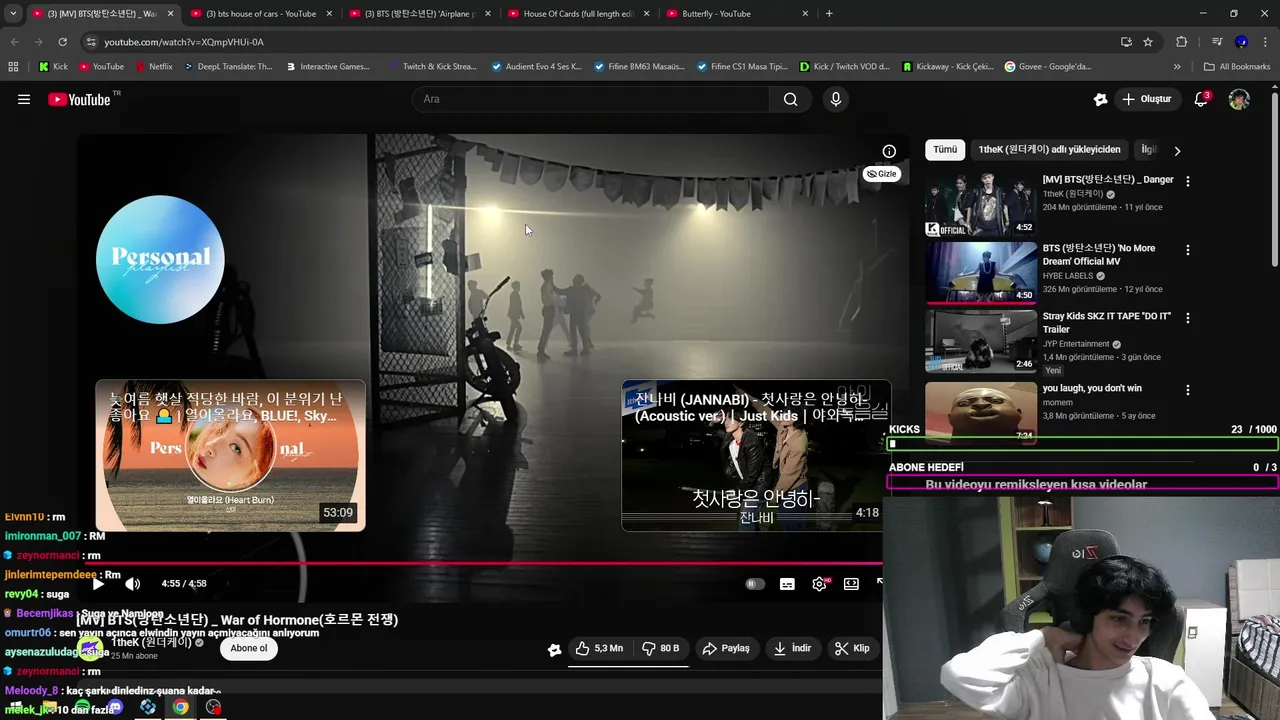
Task: Open the Netflix bookmark
Action: (153, 67)
